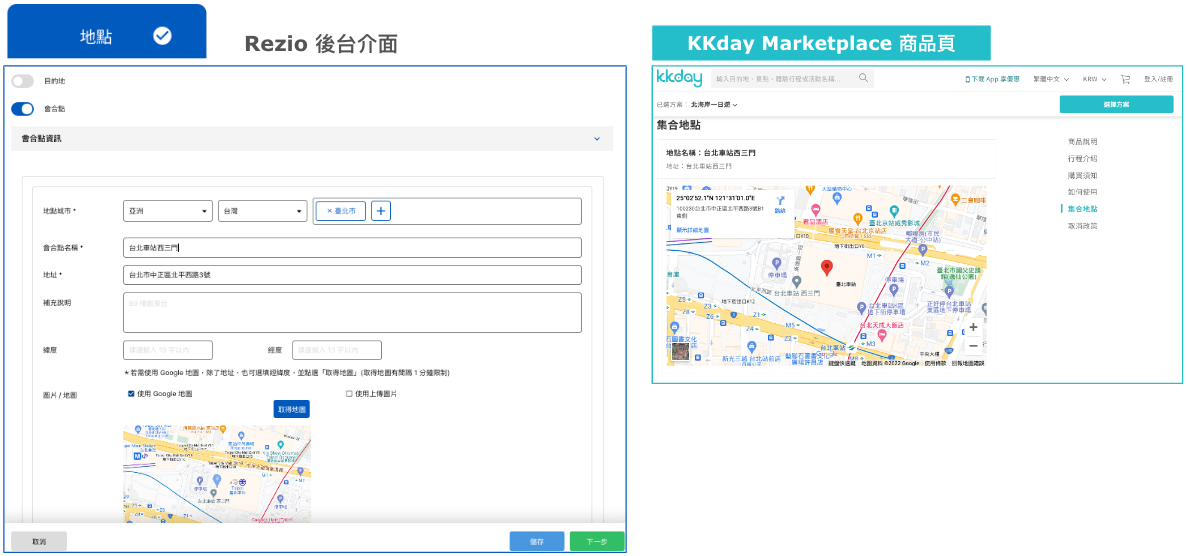Viewport: 1187px width, 556px height.
Task: Click the KKday logo
Action: [679, 78]
